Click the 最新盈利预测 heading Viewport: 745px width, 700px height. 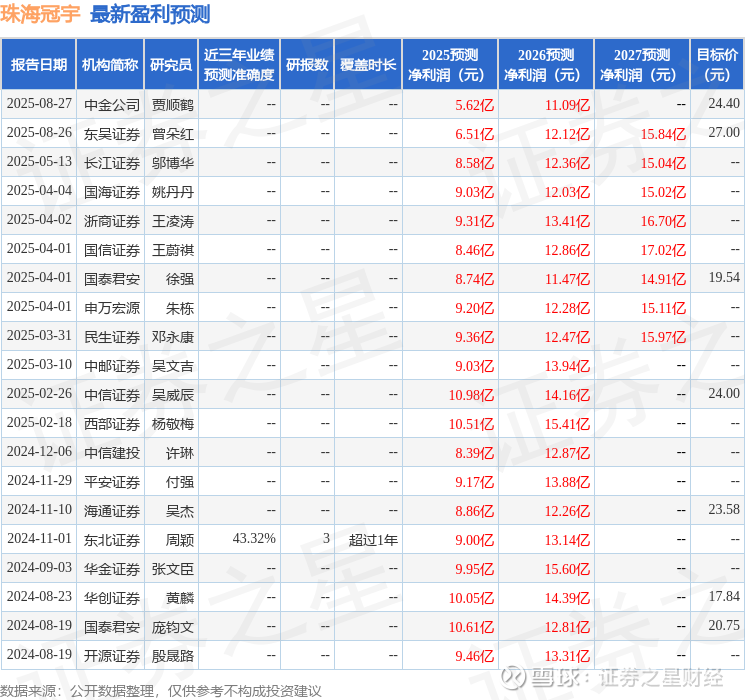click(150, 14)
